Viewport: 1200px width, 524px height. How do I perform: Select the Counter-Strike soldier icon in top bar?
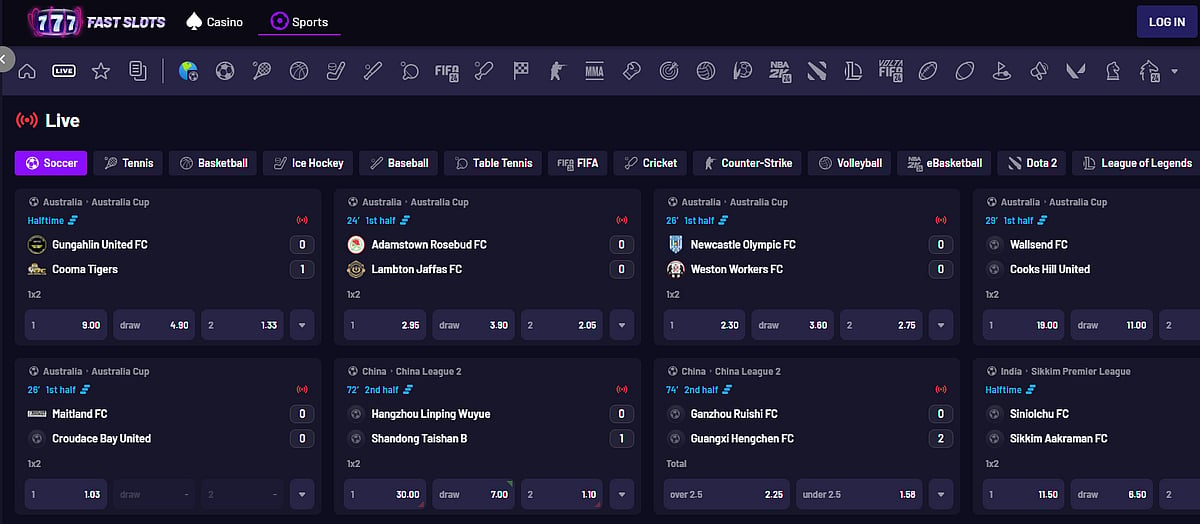click(x=557, y=71)
